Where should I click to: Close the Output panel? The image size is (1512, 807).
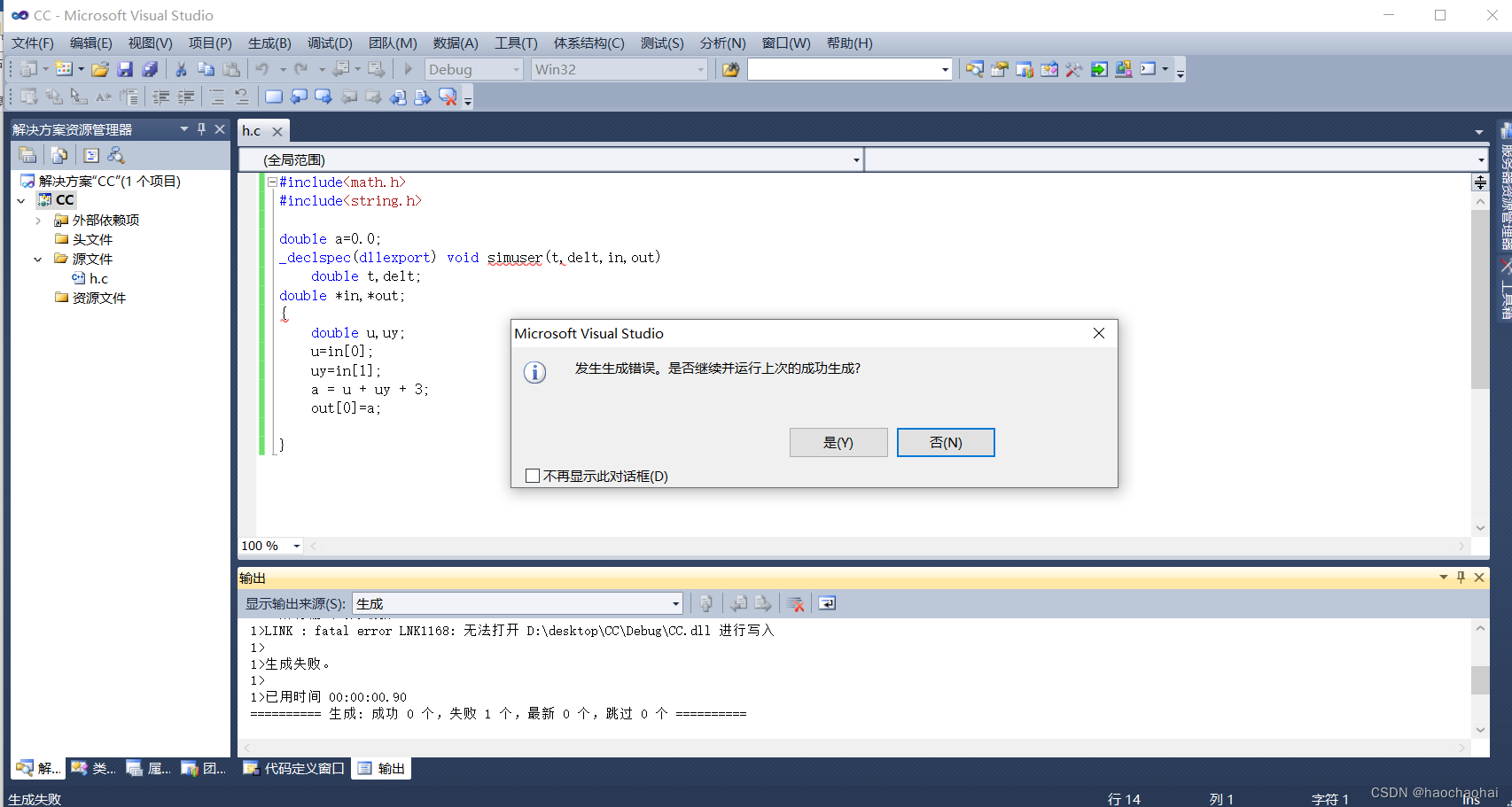(1479, 578)
